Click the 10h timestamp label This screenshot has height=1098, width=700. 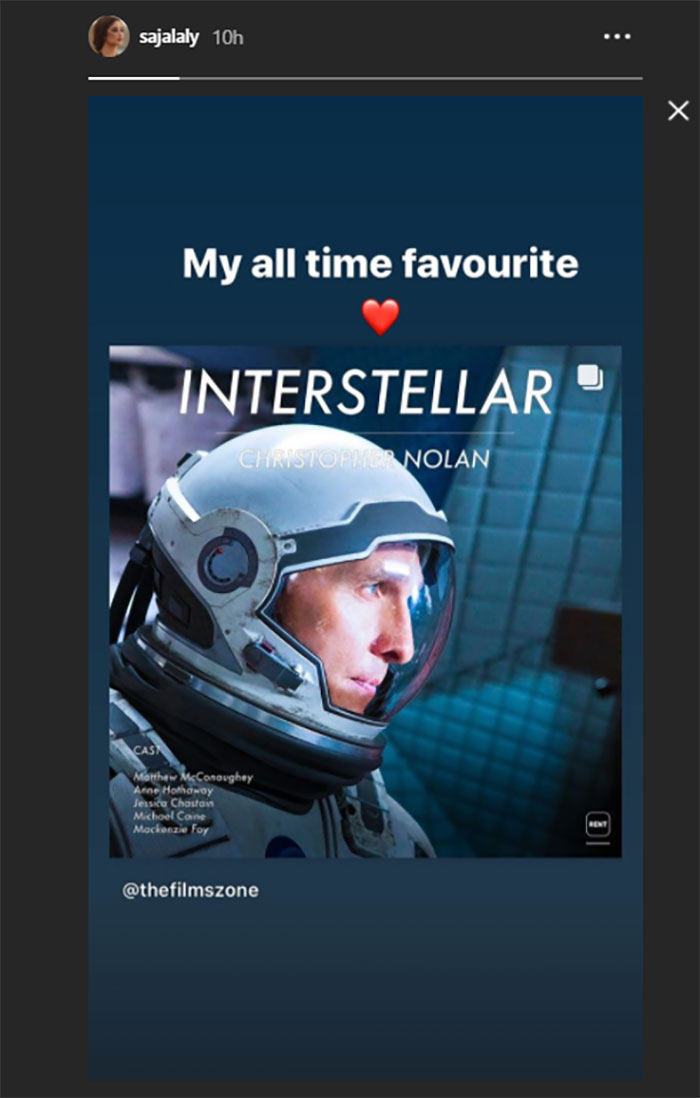[x=228, y=37]
